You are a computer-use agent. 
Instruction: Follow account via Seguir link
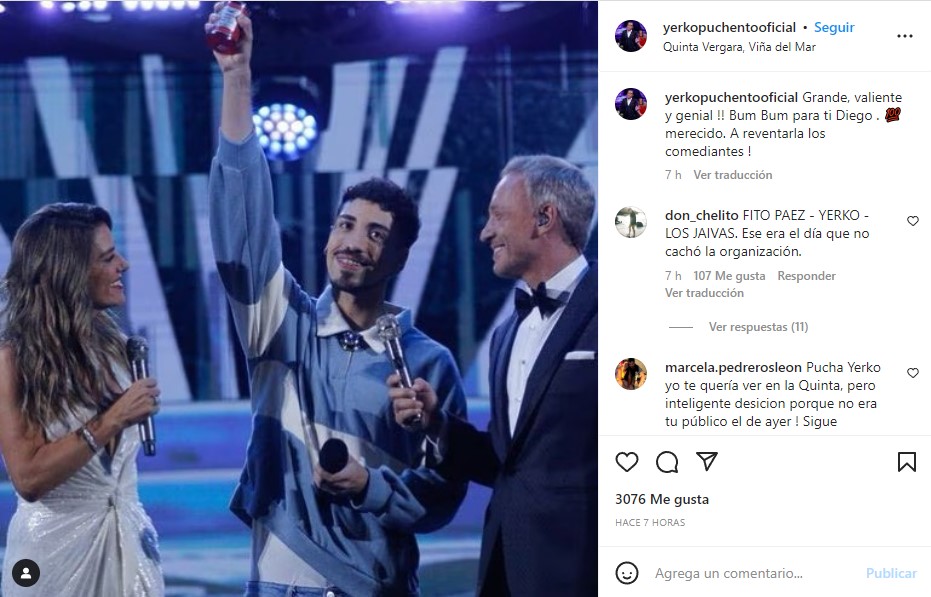tap(834, 27)
